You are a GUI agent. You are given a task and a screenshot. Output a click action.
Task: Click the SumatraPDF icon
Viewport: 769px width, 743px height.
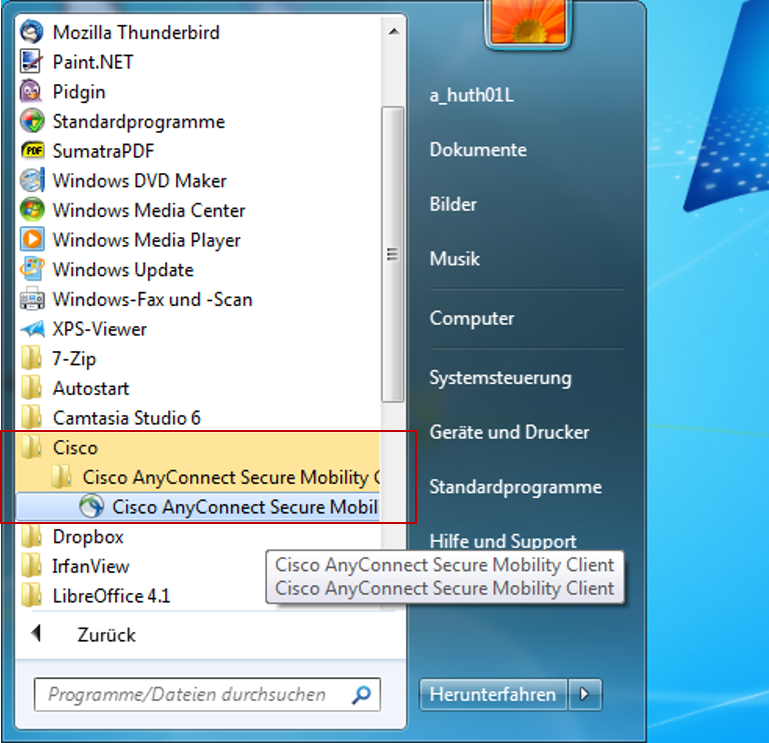point(32,151)
